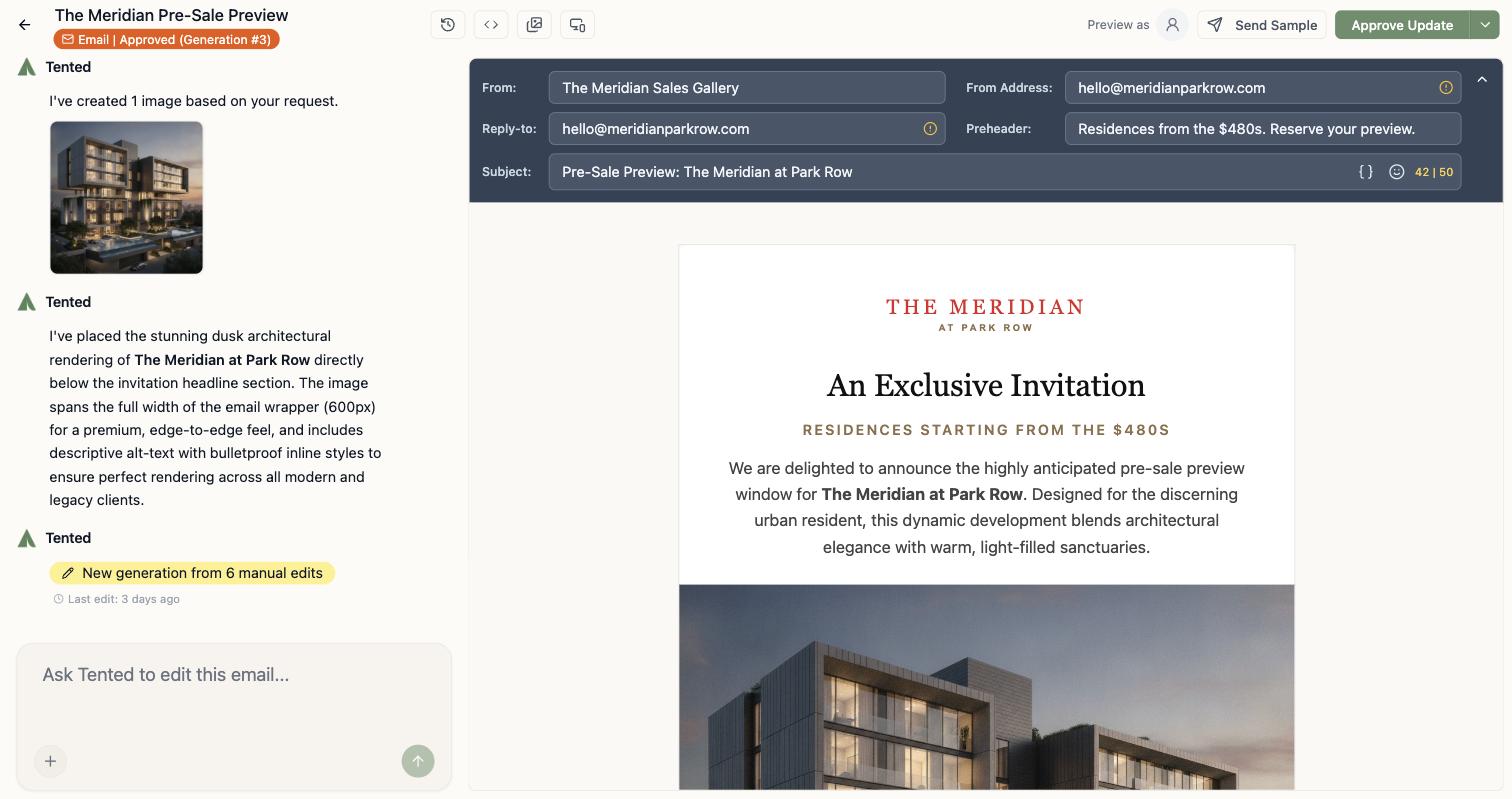Click the Preheader input field
Image resolution: width=1512 pixels, height=799 pixels.
(x=1263, y=129)
